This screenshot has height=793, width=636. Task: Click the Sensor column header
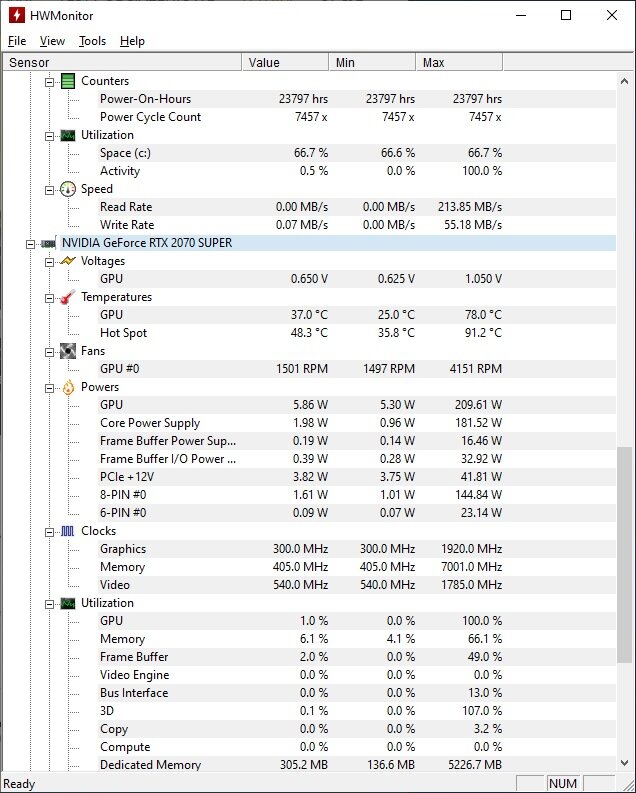point(120,63)
